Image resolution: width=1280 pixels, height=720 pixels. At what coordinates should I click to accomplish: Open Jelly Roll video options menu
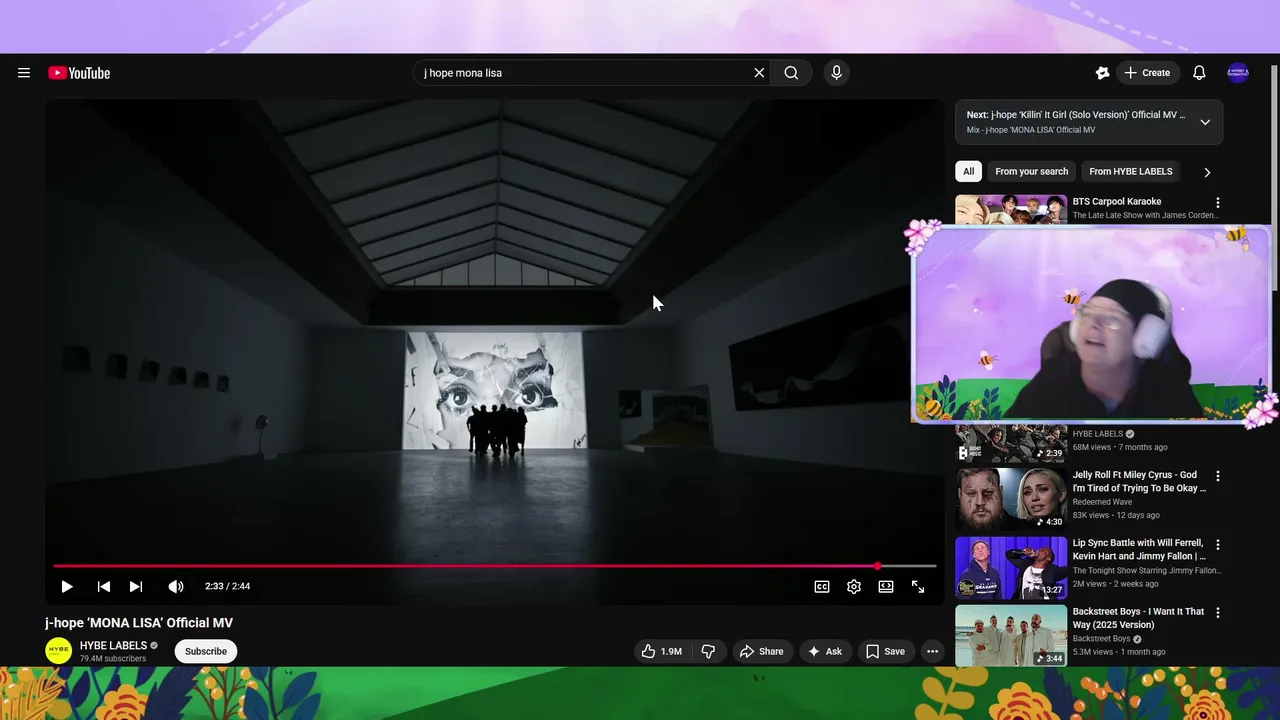tap(1218, 476)
